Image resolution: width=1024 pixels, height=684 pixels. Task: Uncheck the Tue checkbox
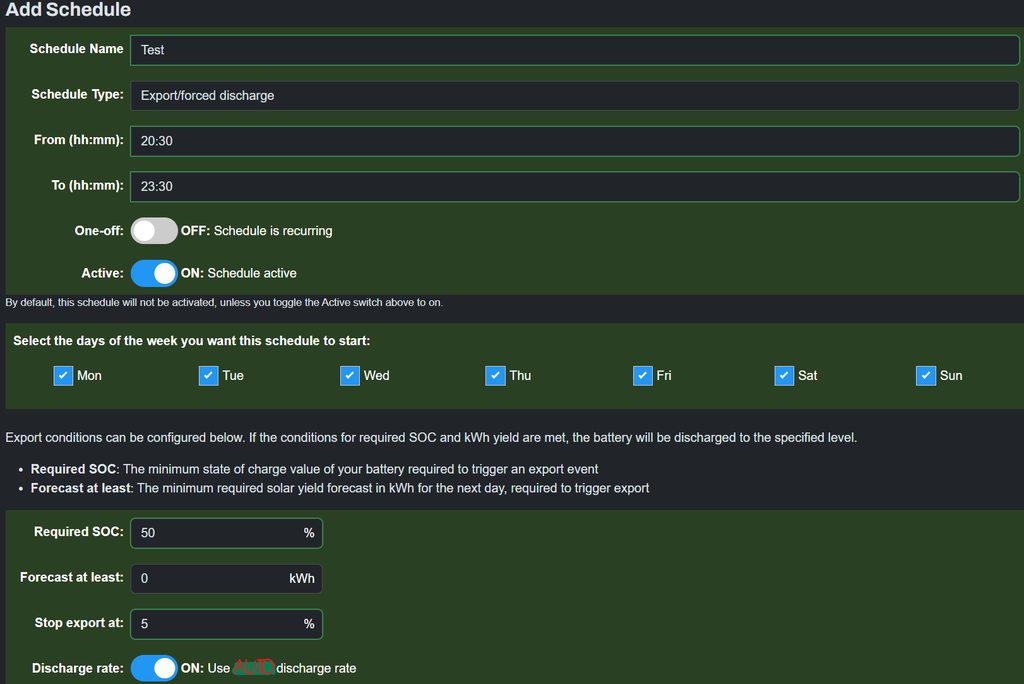click(x=208, y=376)
